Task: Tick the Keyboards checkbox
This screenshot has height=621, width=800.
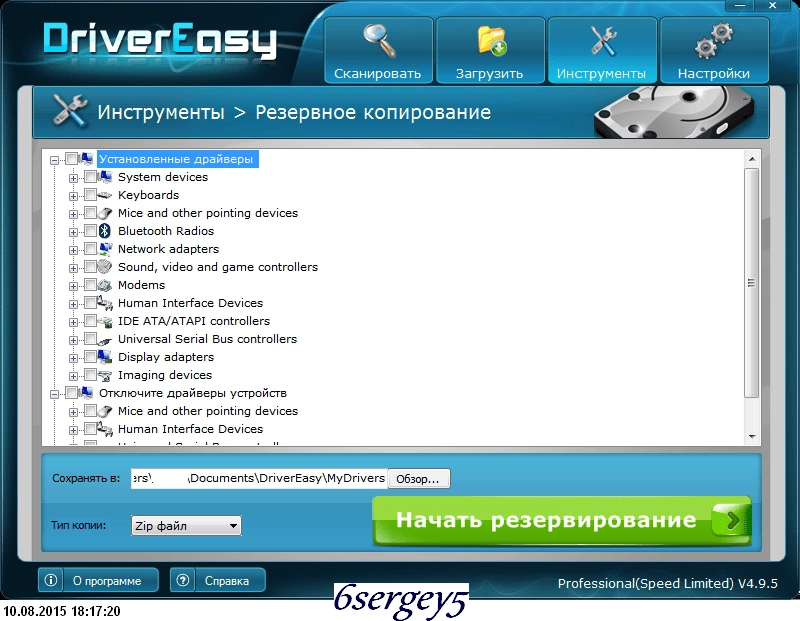Action: pos(90,195)
